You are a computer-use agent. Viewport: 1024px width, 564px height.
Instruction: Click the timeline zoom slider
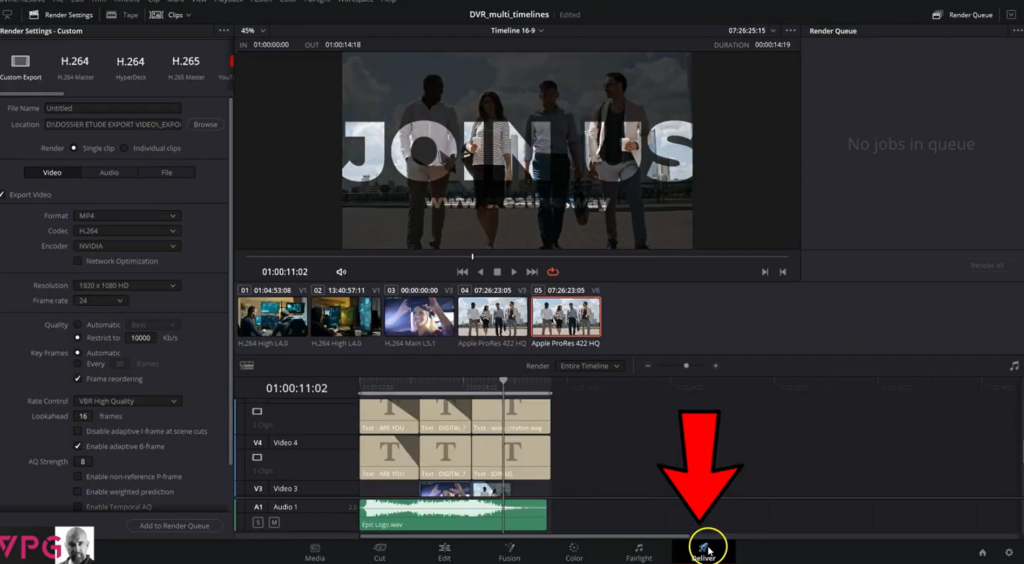tap(685, 366)
